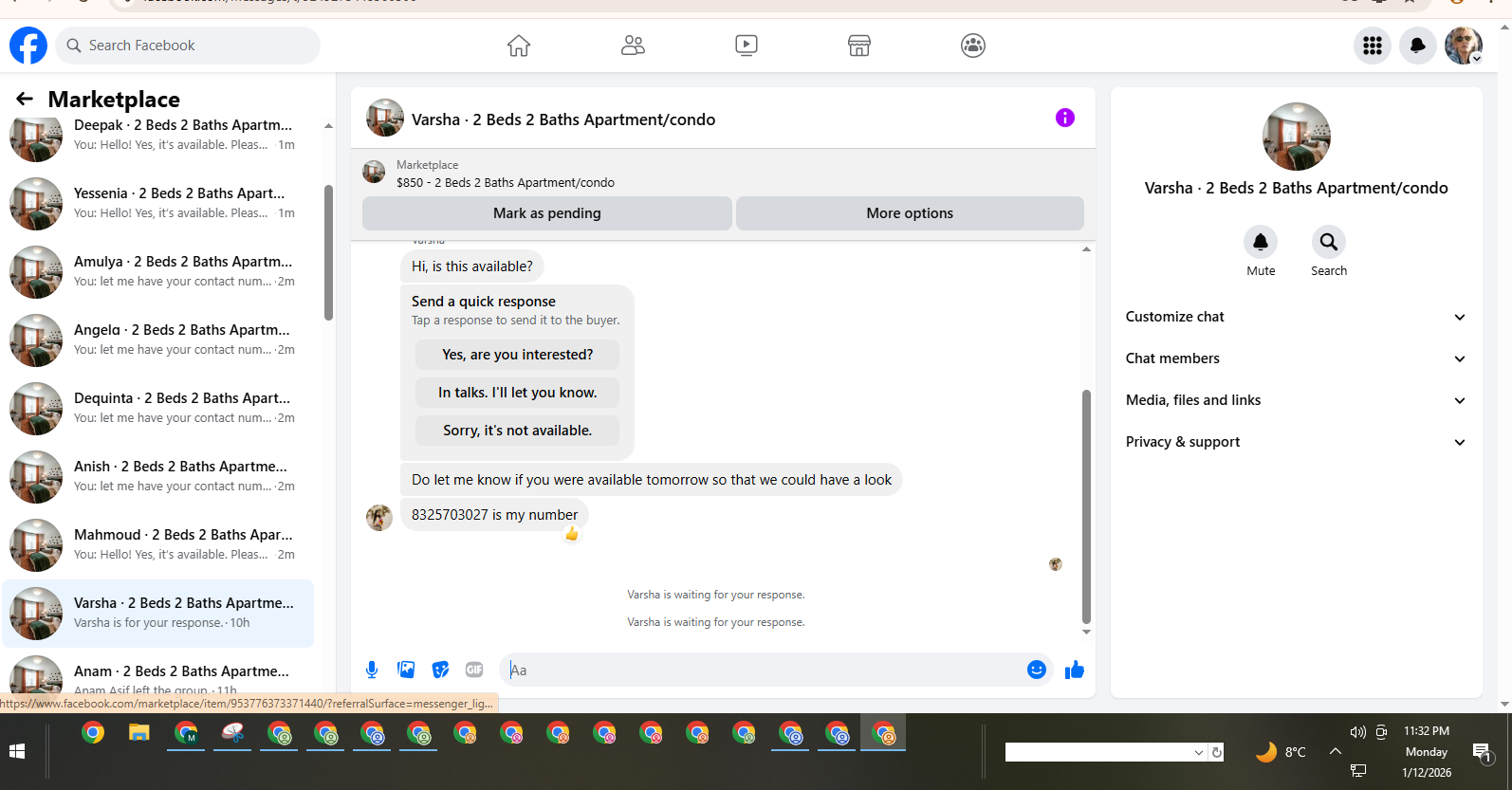Expand the Customize chat section
The height and width of the screenshot is (790, 1512).
click(x=1296, y=317)
